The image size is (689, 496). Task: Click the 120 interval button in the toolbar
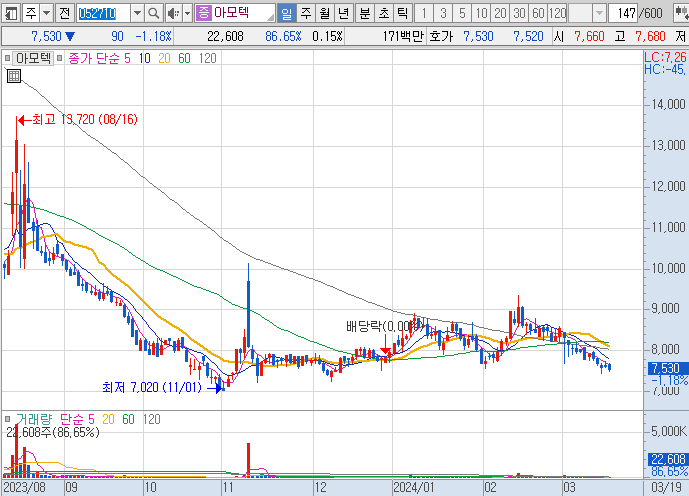coord(557,13)
